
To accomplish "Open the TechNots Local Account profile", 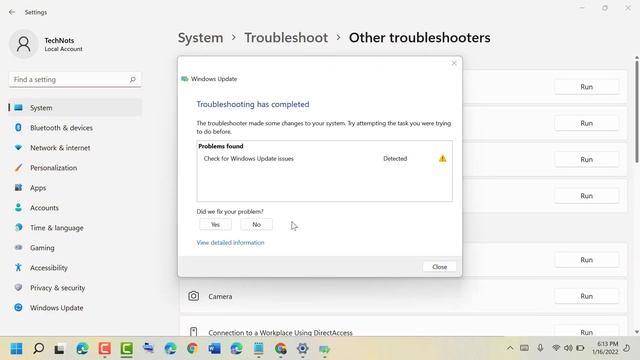I will [46, 44].
